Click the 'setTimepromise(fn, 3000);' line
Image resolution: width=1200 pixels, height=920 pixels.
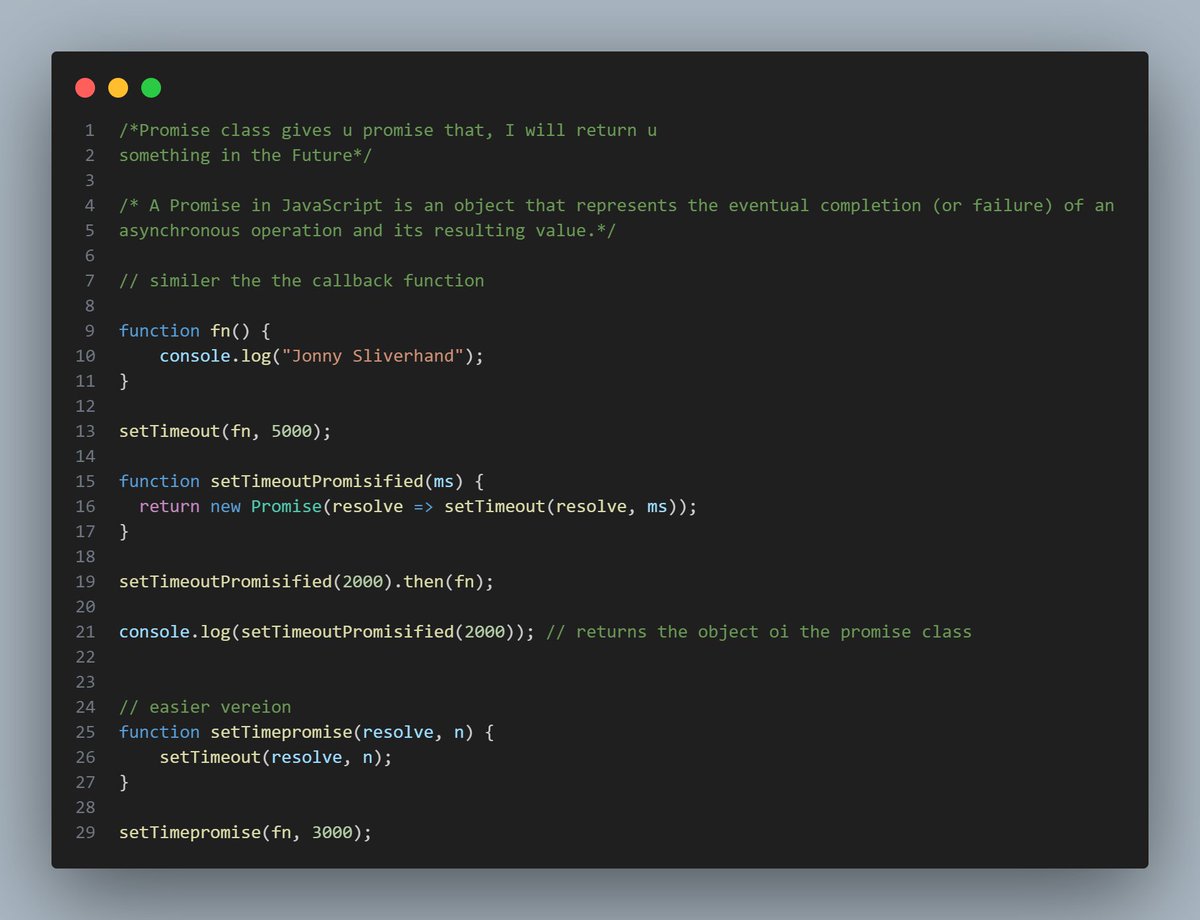(245, 832)
